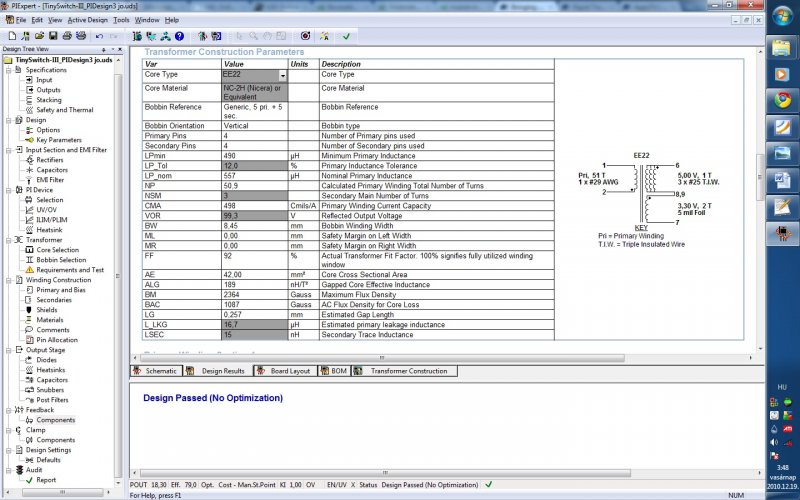Open an existing design with folder icon
This screenshot has width=800, height=500.
[x=39, y=36]
